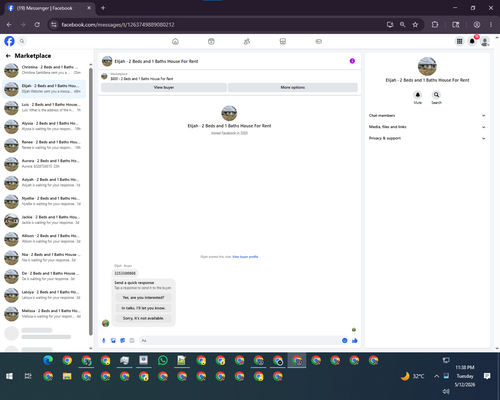Open the Aurora conversation

(44, 163)
